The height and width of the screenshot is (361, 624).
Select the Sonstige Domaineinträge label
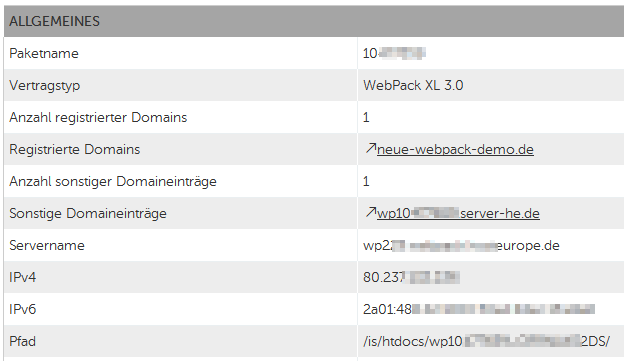point(88,213)
